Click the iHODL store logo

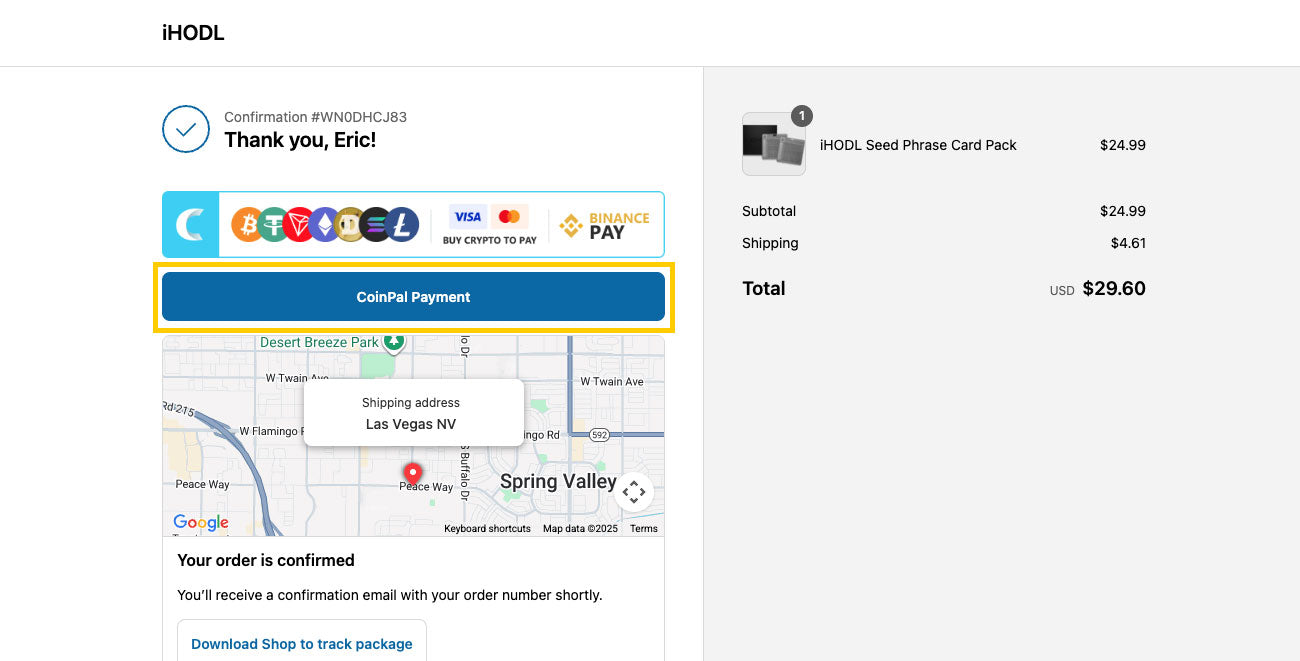pyautogui.click(x=193, y=33)
